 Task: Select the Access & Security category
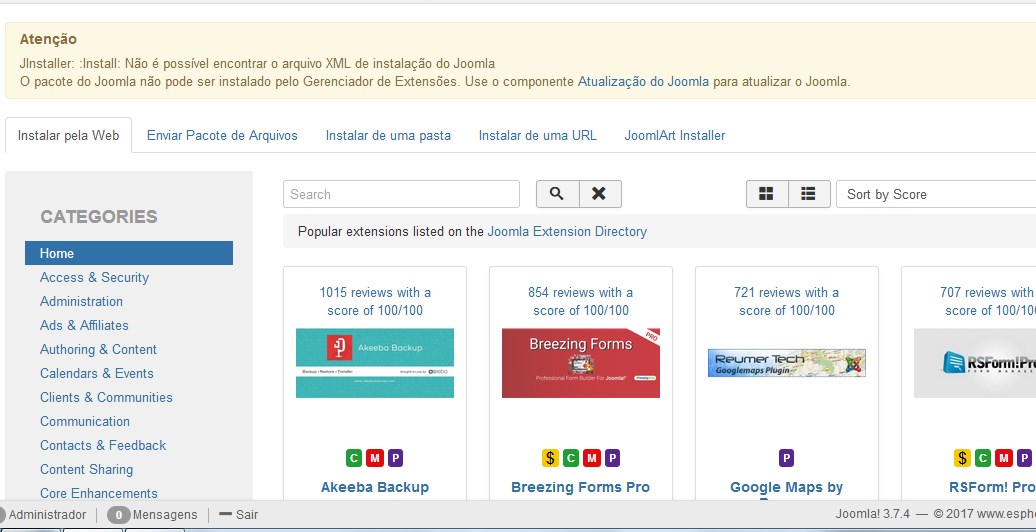point(94,278)
